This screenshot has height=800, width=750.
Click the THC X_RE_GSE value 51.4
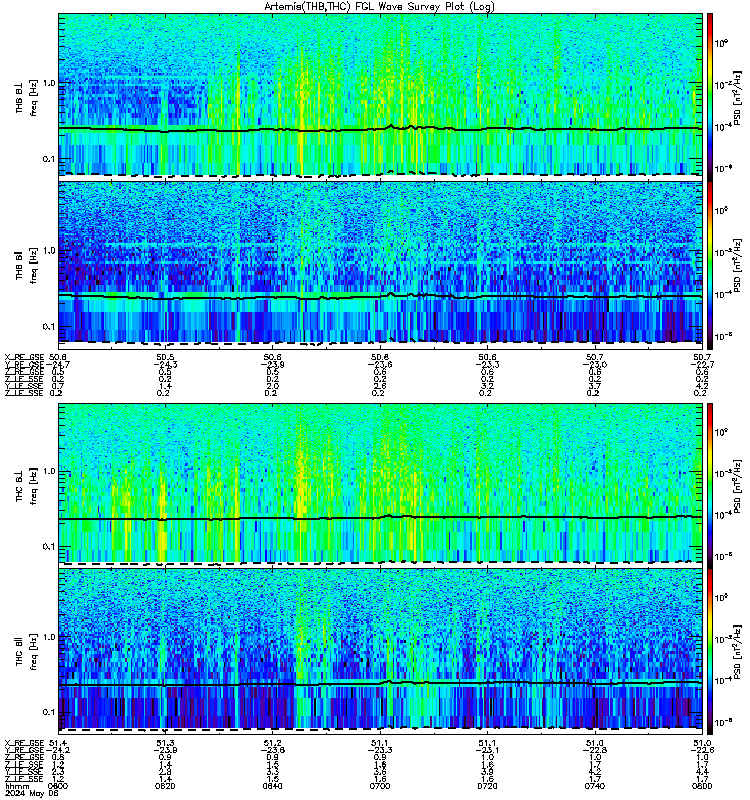point(58,743)
